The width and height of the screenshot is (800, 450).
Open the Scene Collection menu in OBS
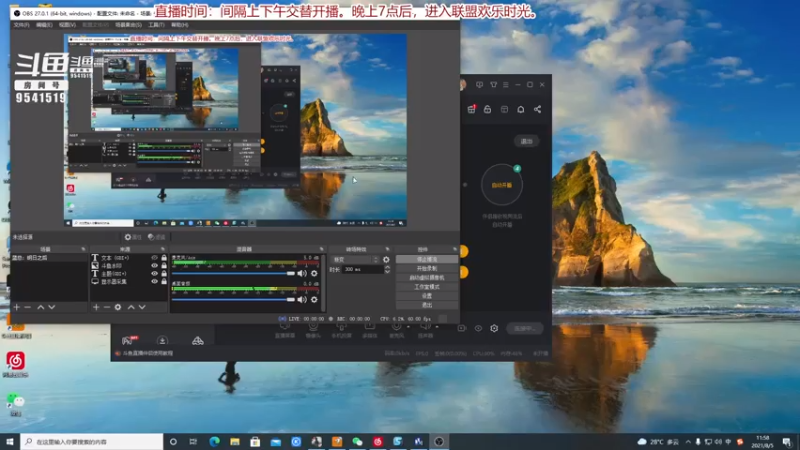click(128, 24)
